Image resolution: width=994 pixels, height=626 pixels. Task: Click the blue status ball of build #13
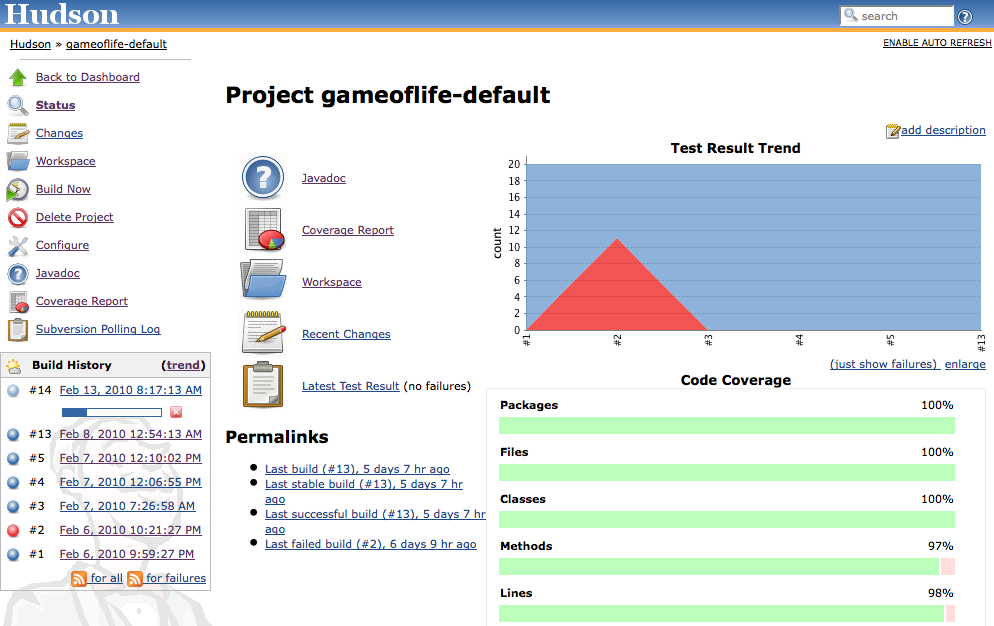(x=13, y=434)
